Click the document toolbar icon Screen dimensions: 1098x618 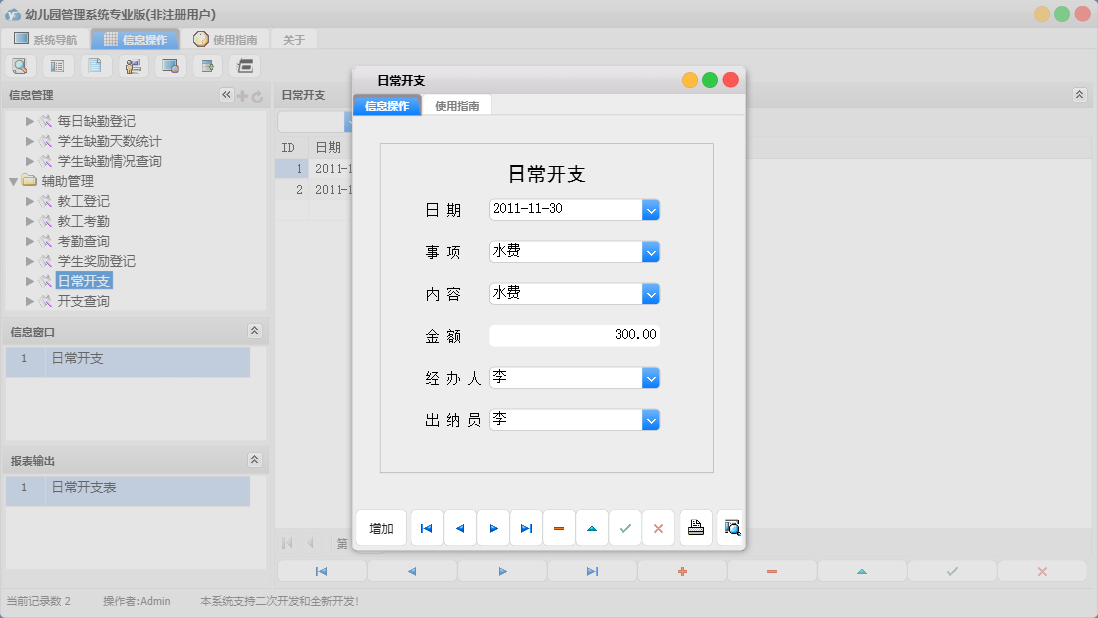point(94,65)
